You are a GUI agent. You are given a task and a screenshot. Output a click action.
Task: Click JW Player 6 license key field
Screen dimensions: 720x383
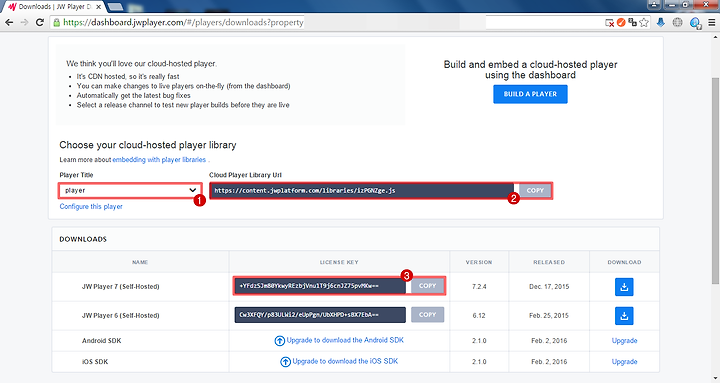(320, 315)
